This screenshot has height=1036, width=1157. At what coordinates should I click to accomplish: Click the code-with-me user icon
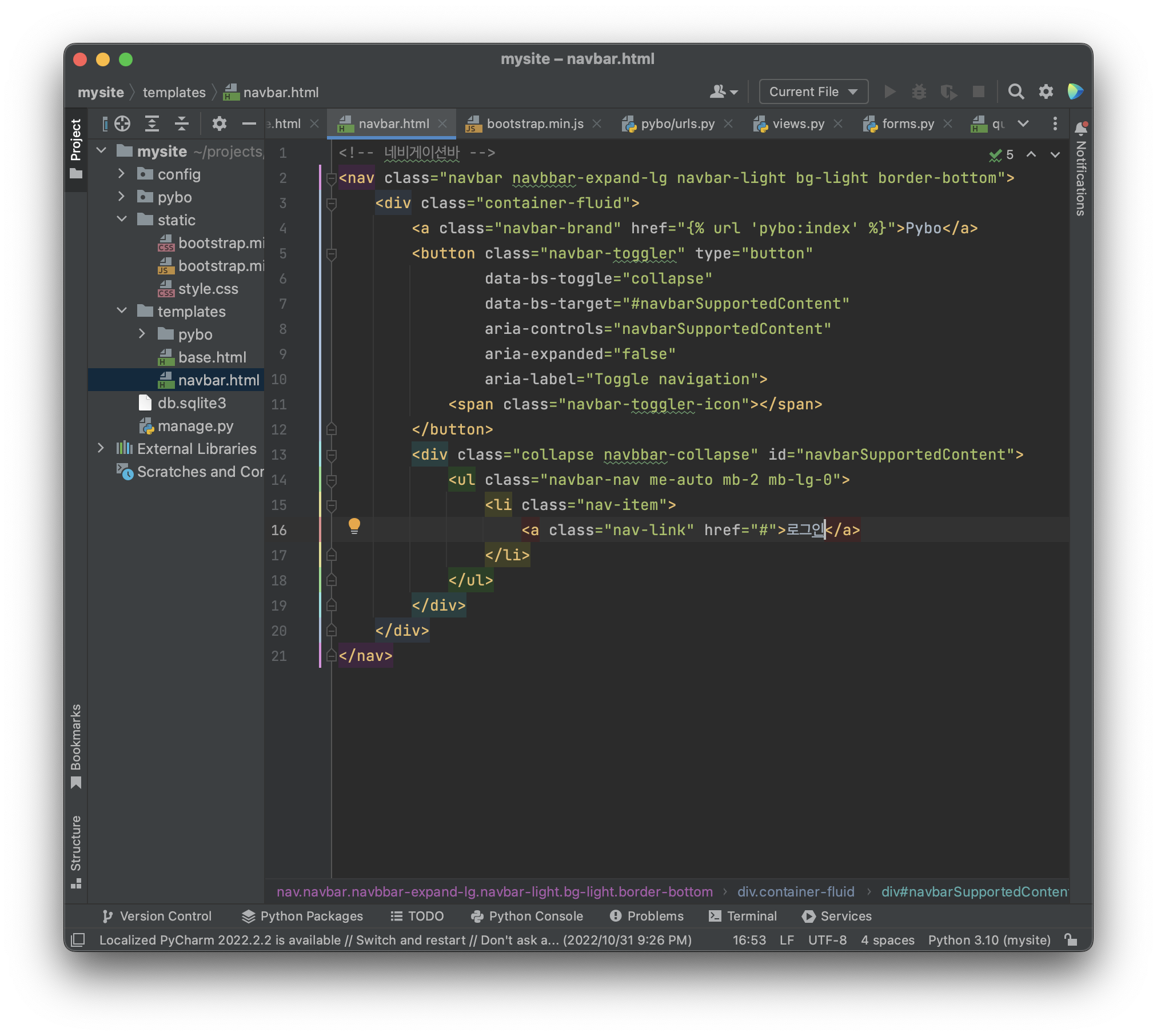coord(723,91)
